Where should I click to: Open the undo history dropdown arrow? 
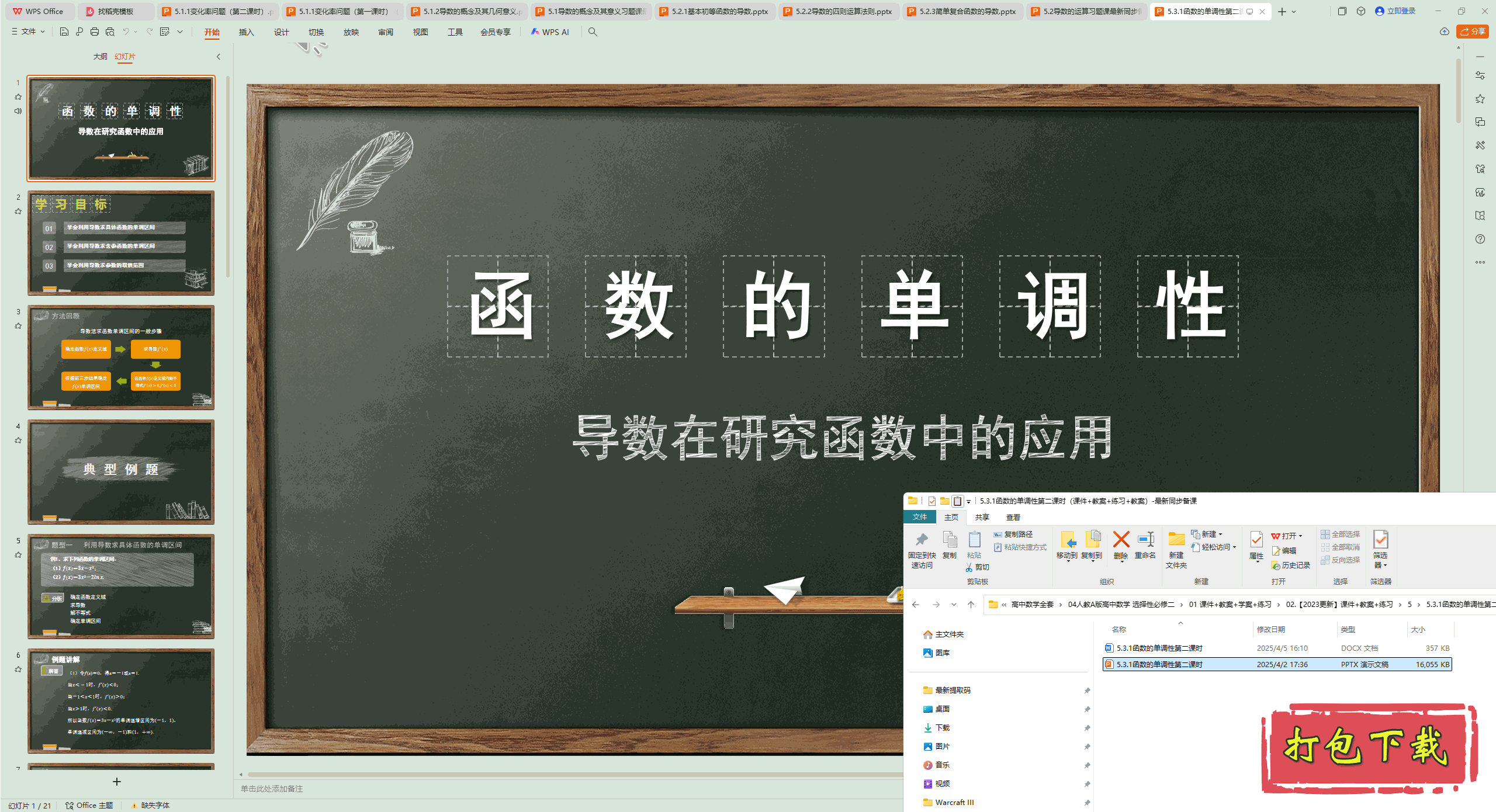click(x=136, y=32)
